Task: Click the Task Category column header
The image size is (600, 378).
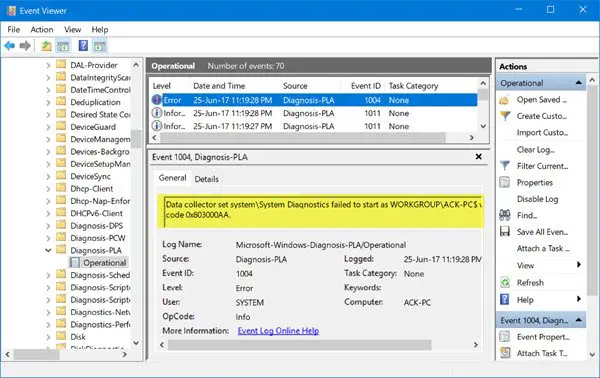Action: (413, 86)
